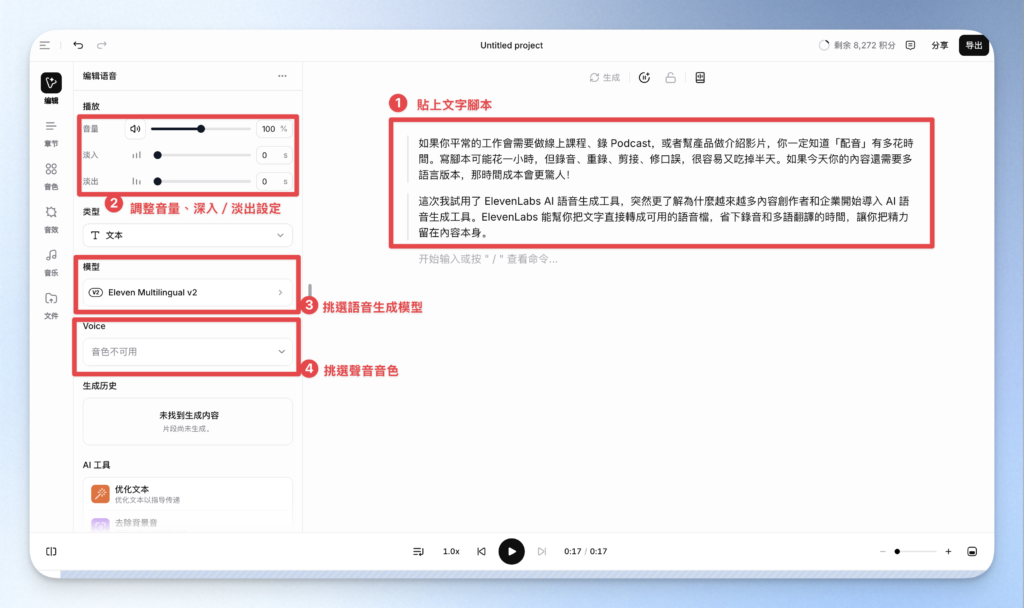Image resolution: width=1024 pixels, height=608 pixels.
Task: Edit the volume 100 % field
Action: coord(274,129)
